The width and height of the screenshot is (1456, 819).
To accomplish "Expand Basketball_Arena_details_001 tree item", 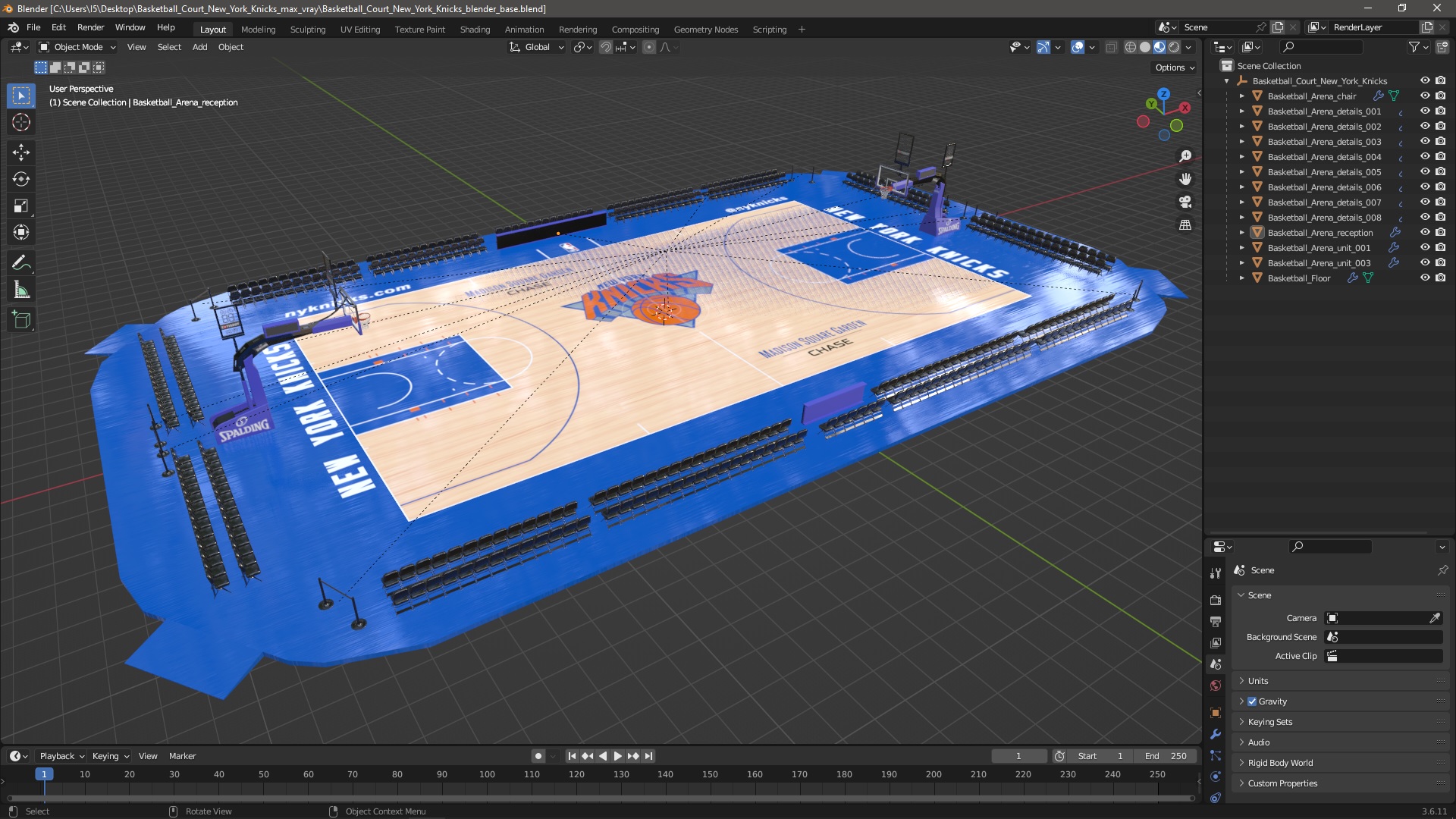I will click(x=1241, y=111).
